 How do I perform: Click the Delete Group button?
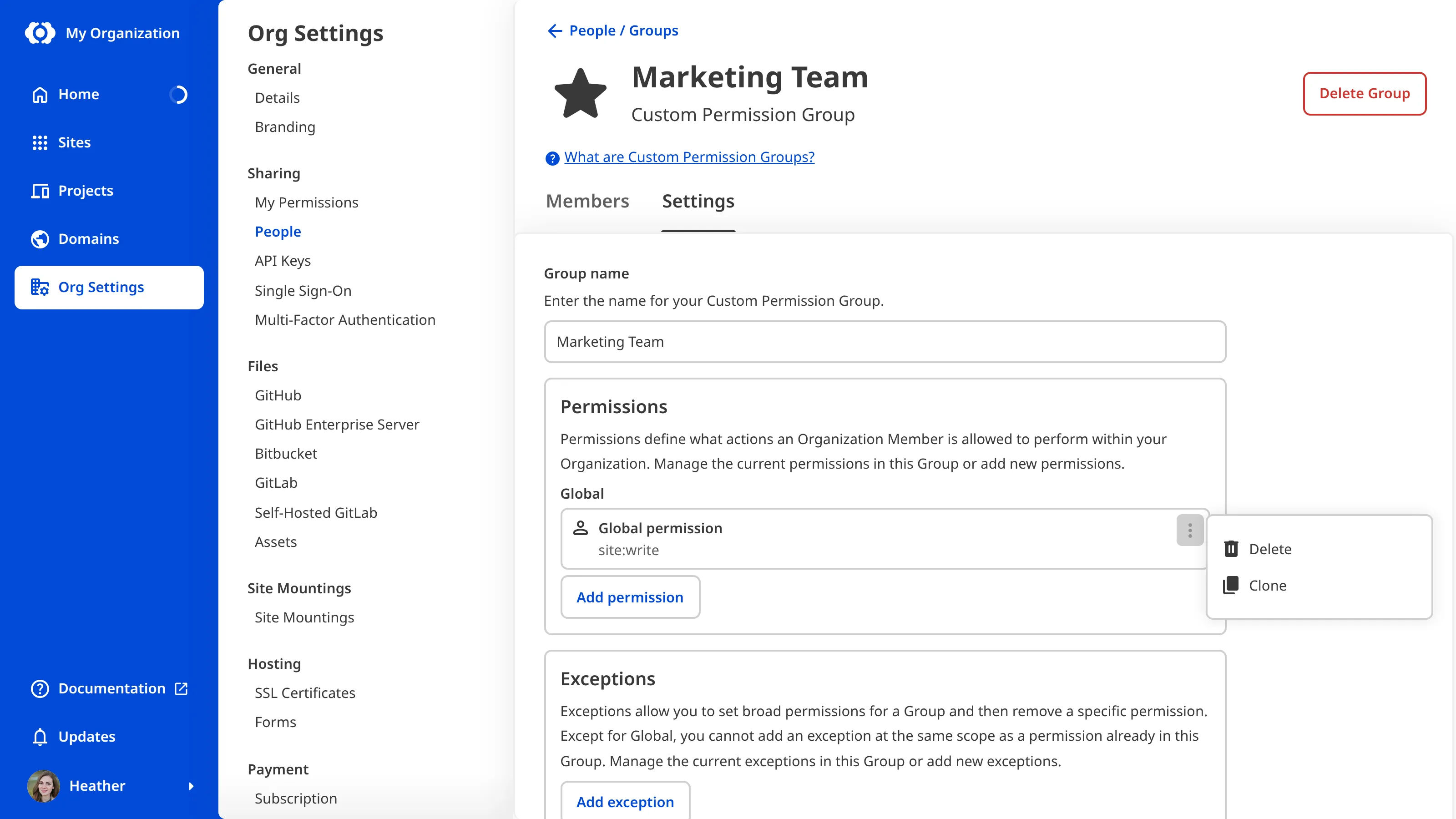coord(1365,93)
